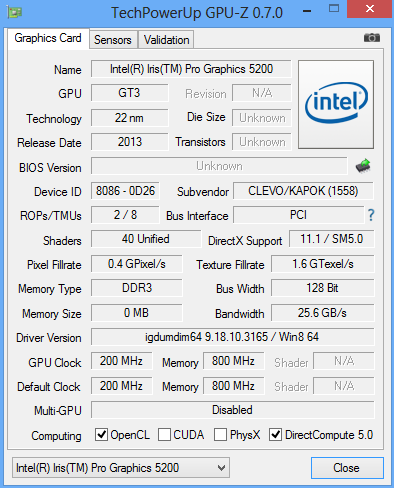Click the ROPs/TMUs field 2 / 8

[125, 215]
